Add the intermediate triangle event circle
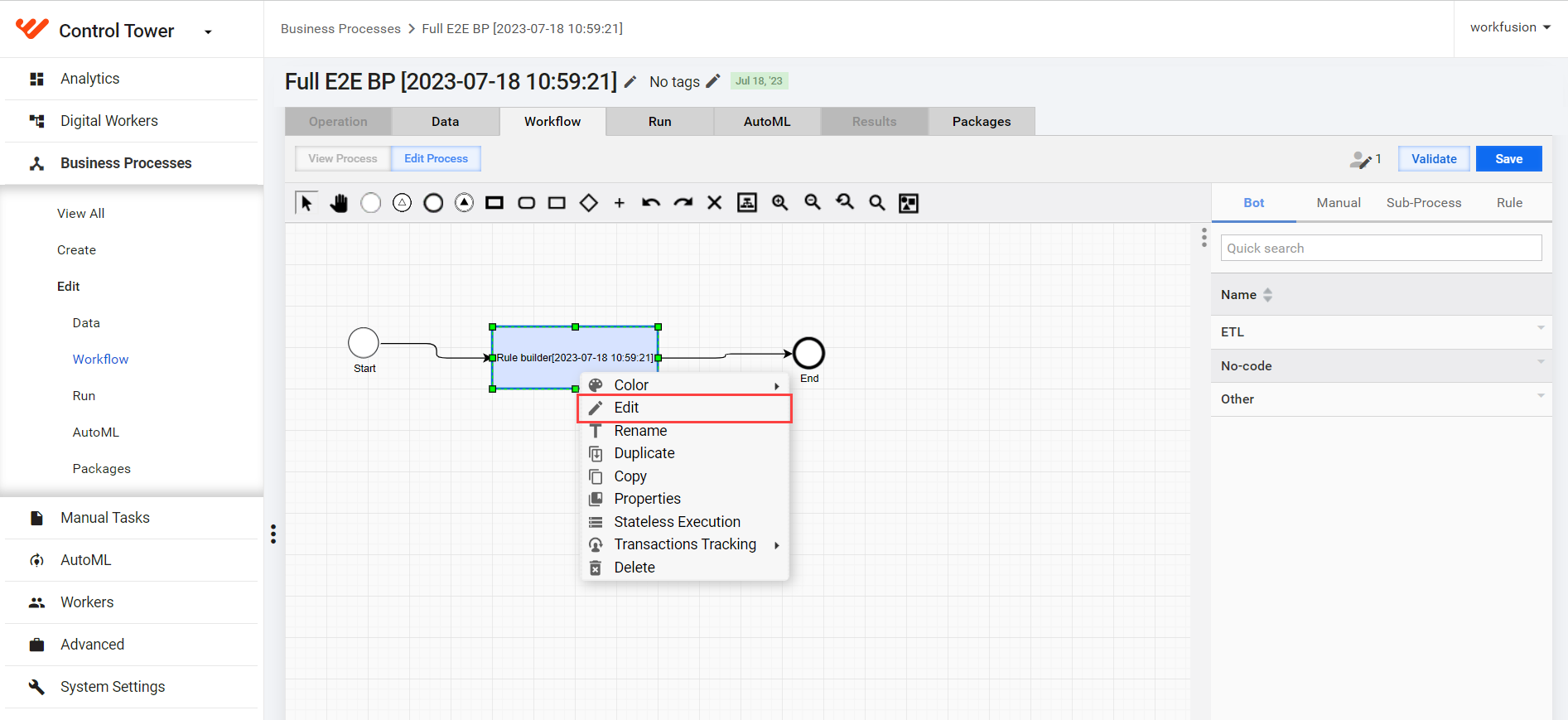This screenshot has height=720, width=1568. tap(403, 203)
